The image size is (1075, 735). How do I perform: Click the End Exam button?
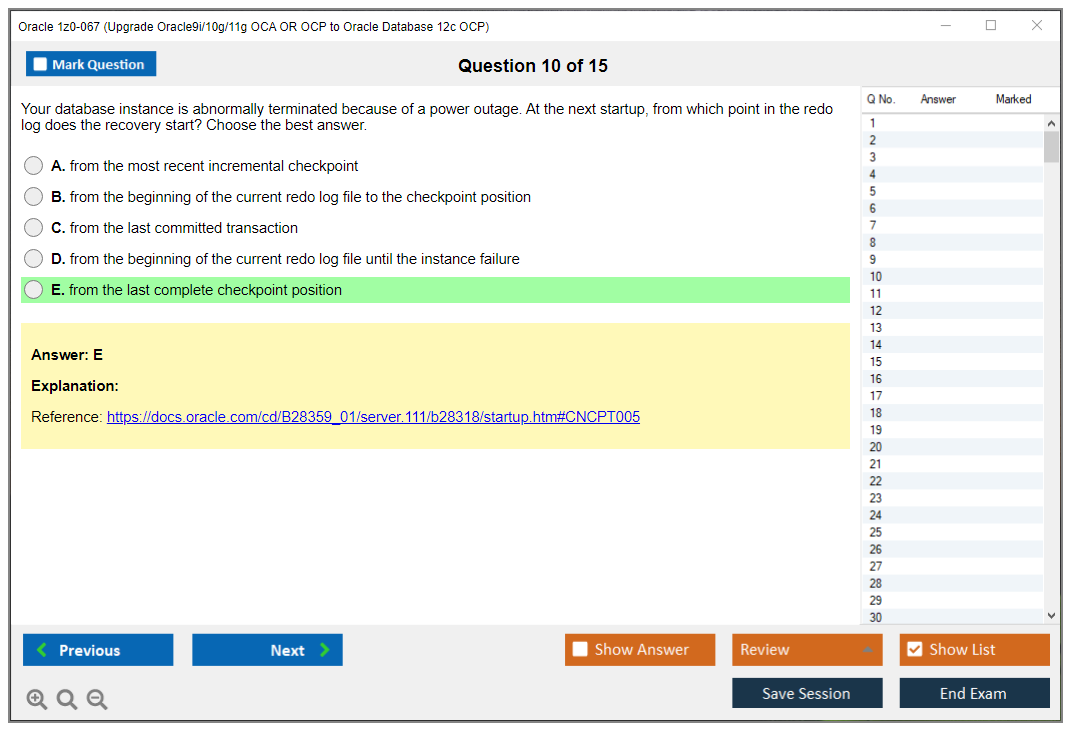(974, 692)
